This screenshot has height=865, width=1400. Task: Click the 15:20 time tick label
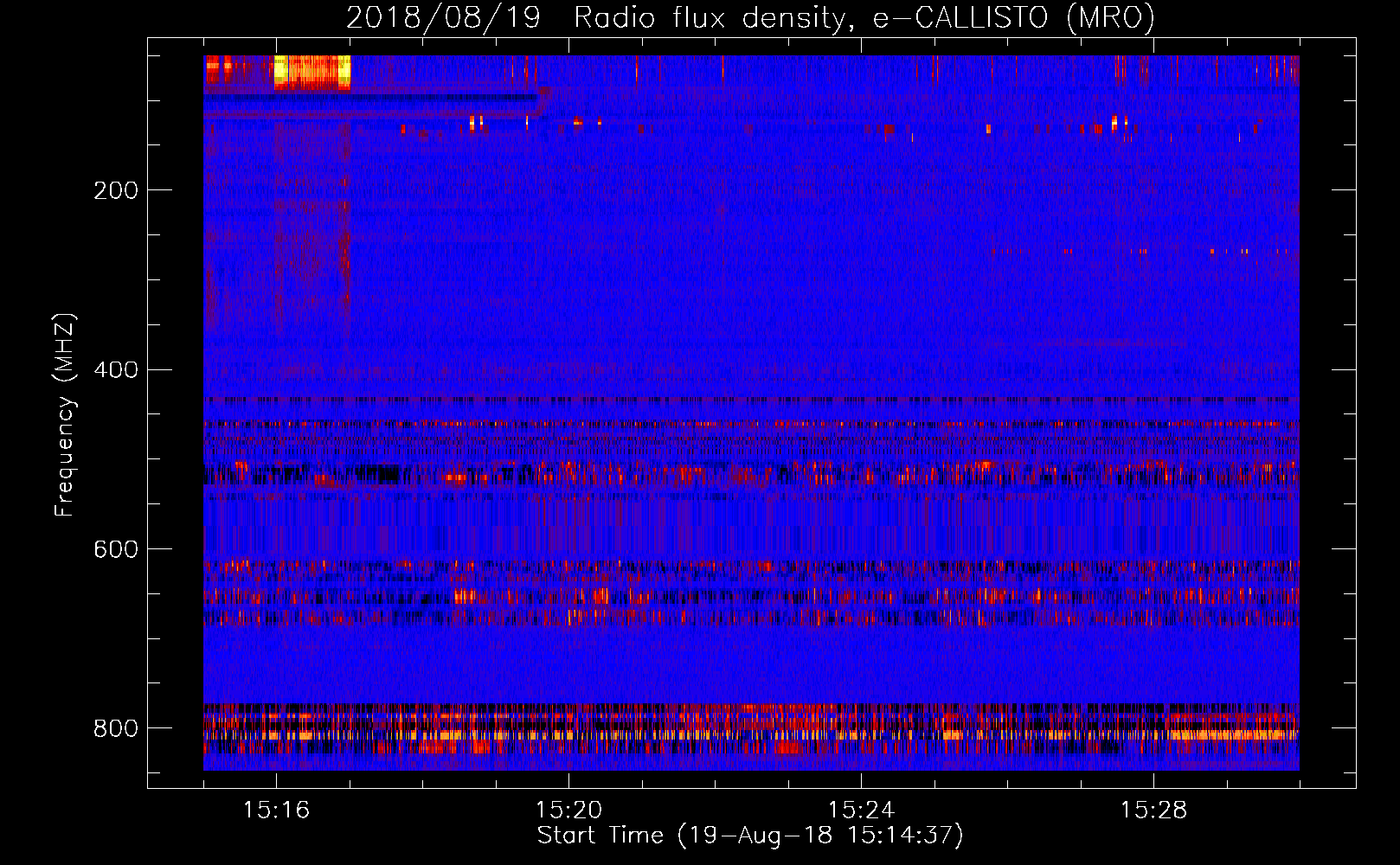coord(568,810)
